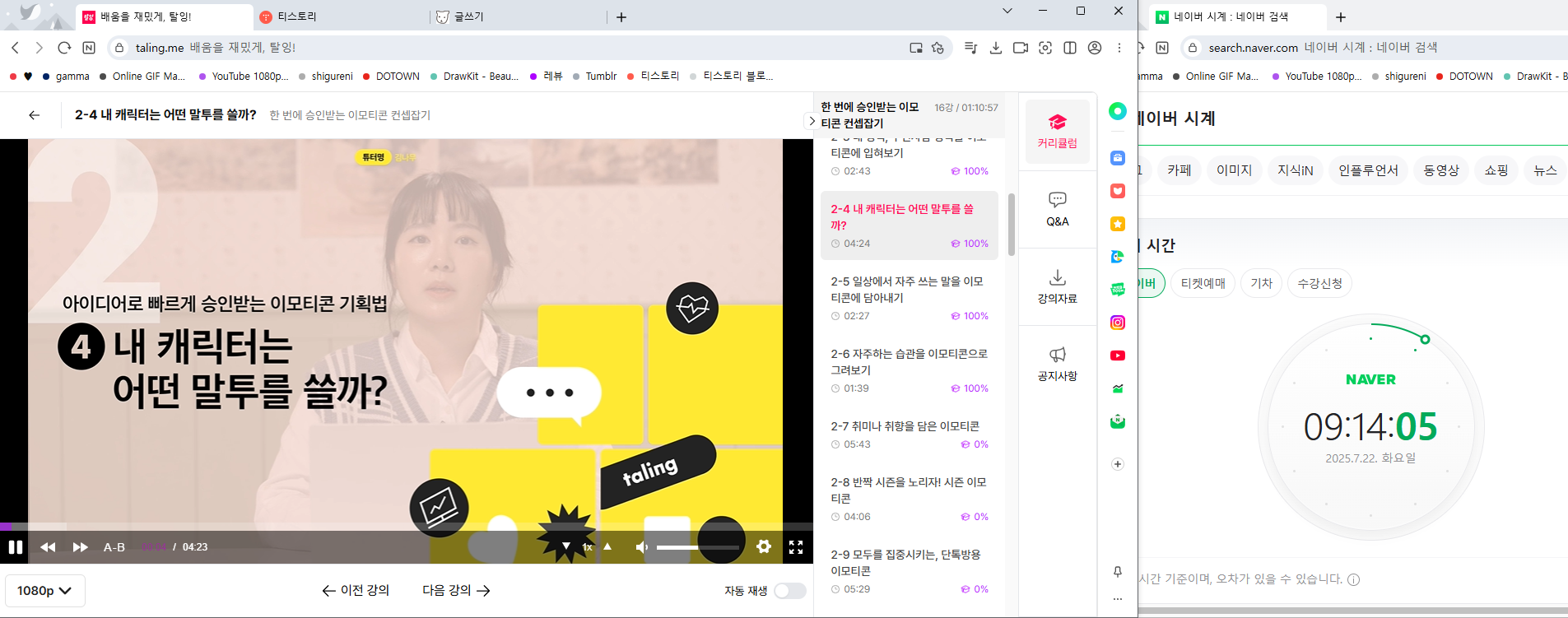The width and height of the screenshot is (1568, 618).
Task: Collapse the curriculum panel with the chevron
Action: (812, 121)
